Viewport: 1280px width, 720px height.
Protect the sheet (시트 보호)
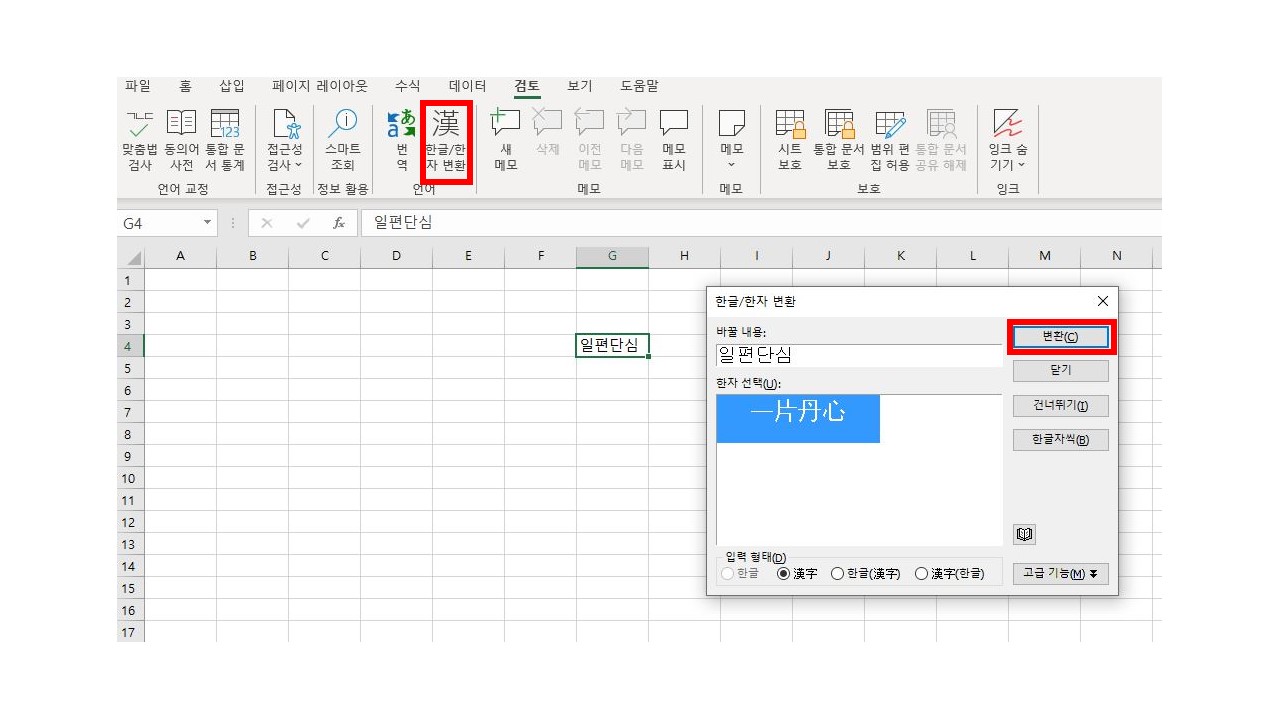(790, 140)
